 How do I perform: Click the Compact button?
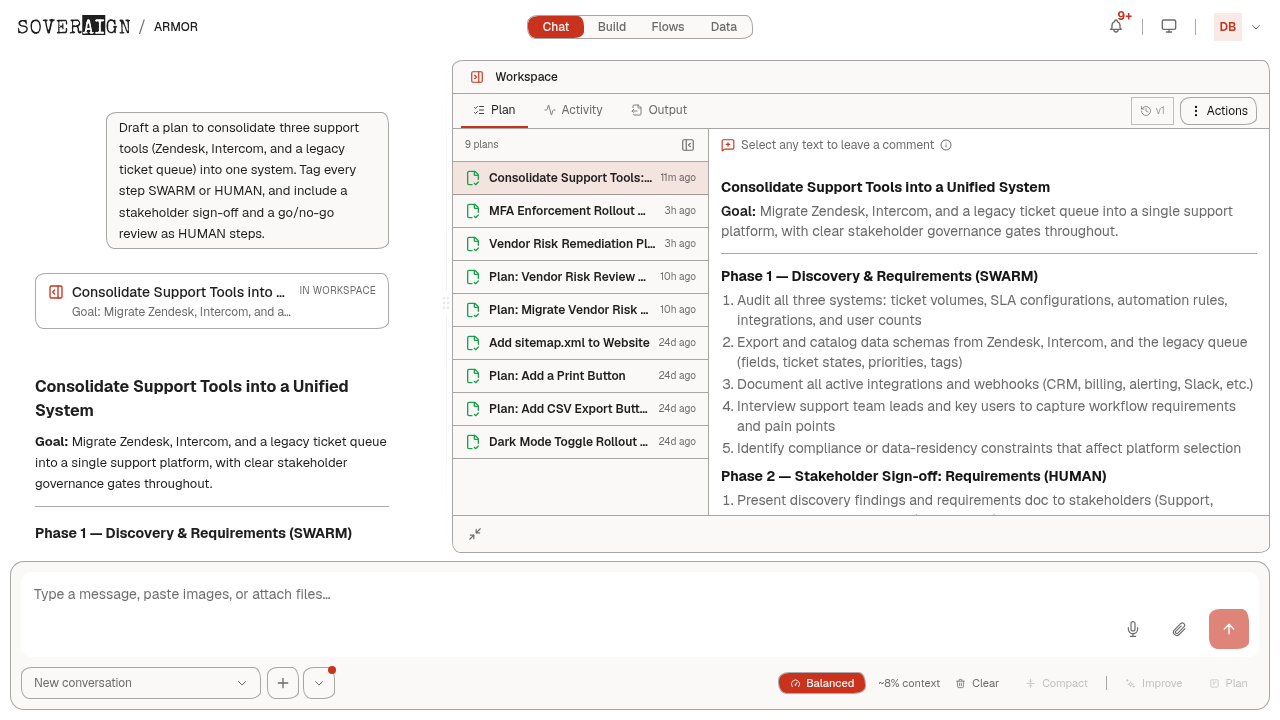(x=1056, y=683)
